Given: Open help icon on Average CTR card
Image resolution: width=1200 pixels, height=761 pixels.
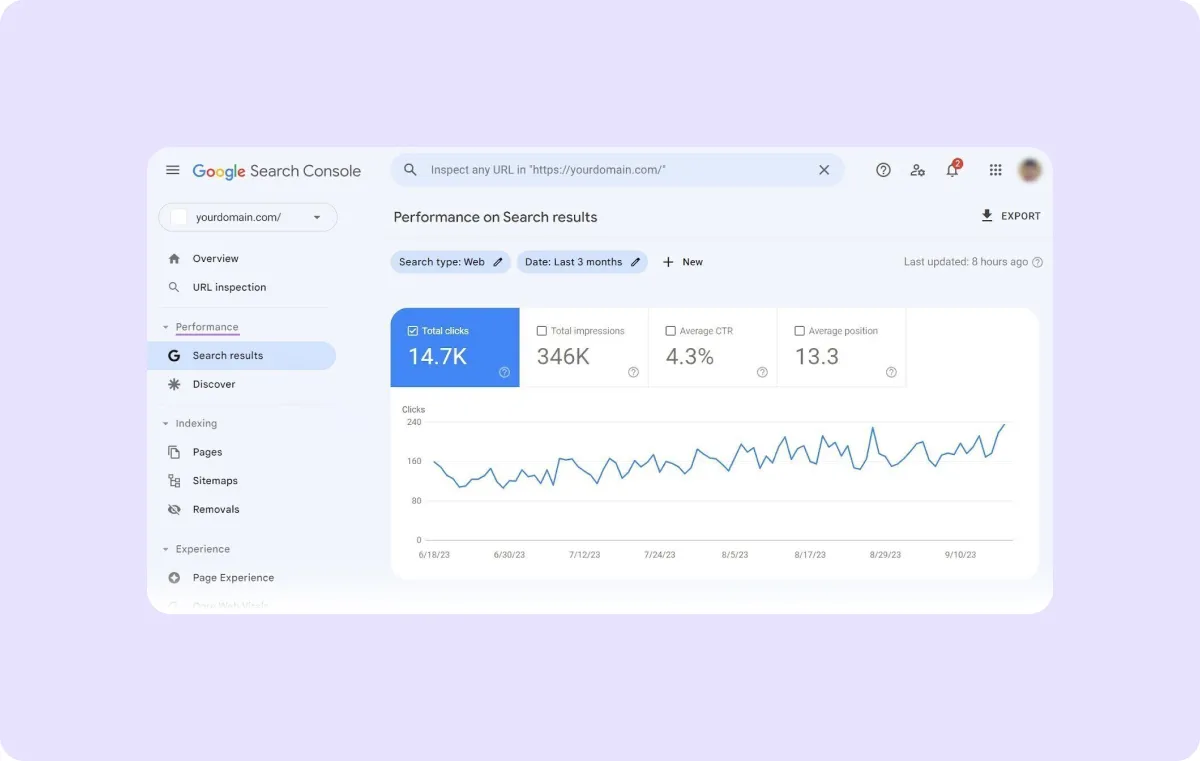Looking at the screenshot, I should (762, 372).
